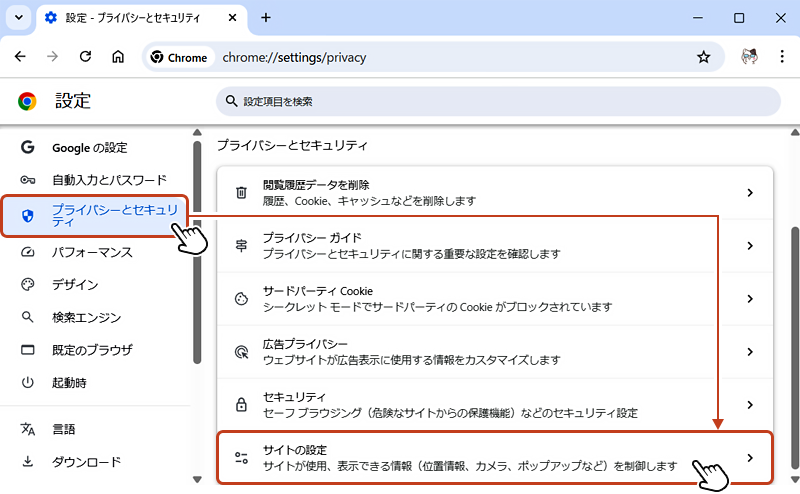800x494 pixels.
Task: Open デザイン in sidebar
Action: point(95,284)
